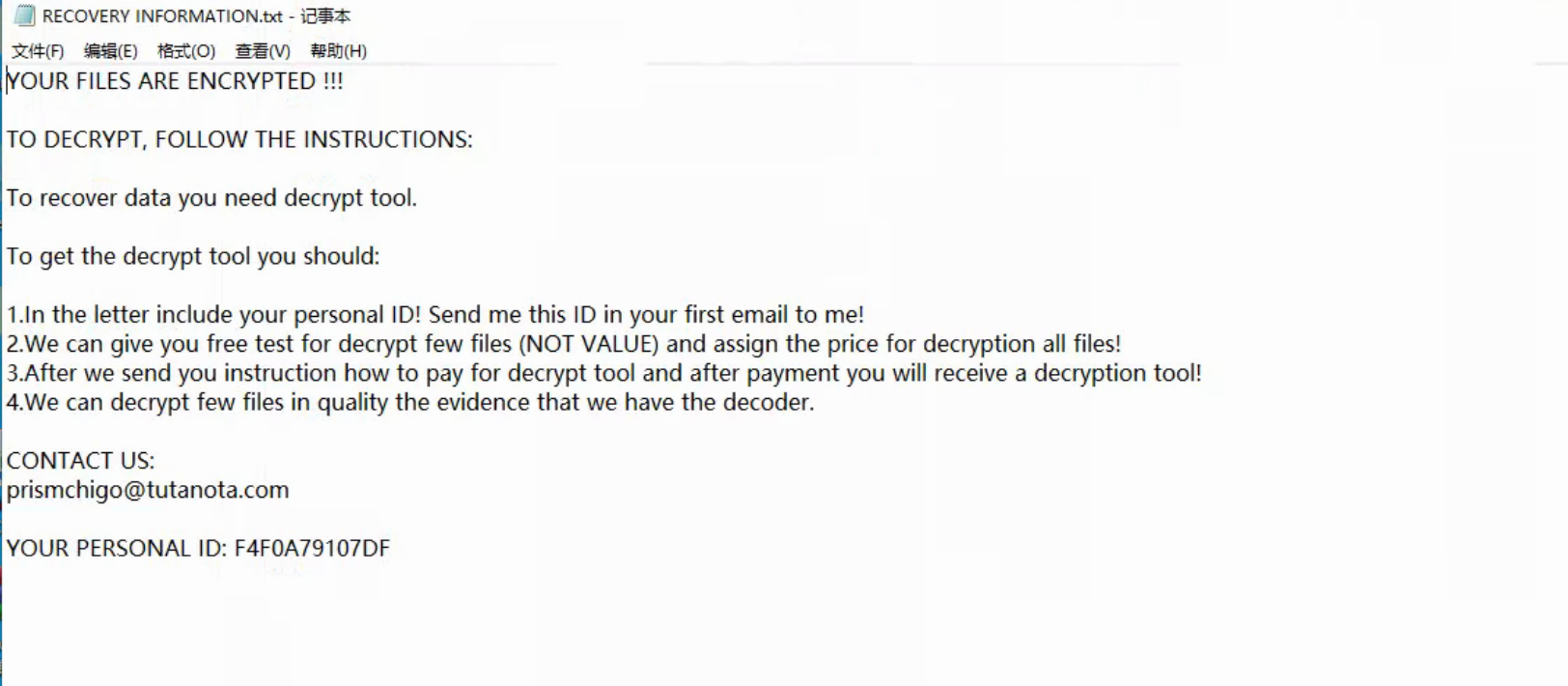
Task: Click instruction line 1 about personal ID
Action: (434, 315)
